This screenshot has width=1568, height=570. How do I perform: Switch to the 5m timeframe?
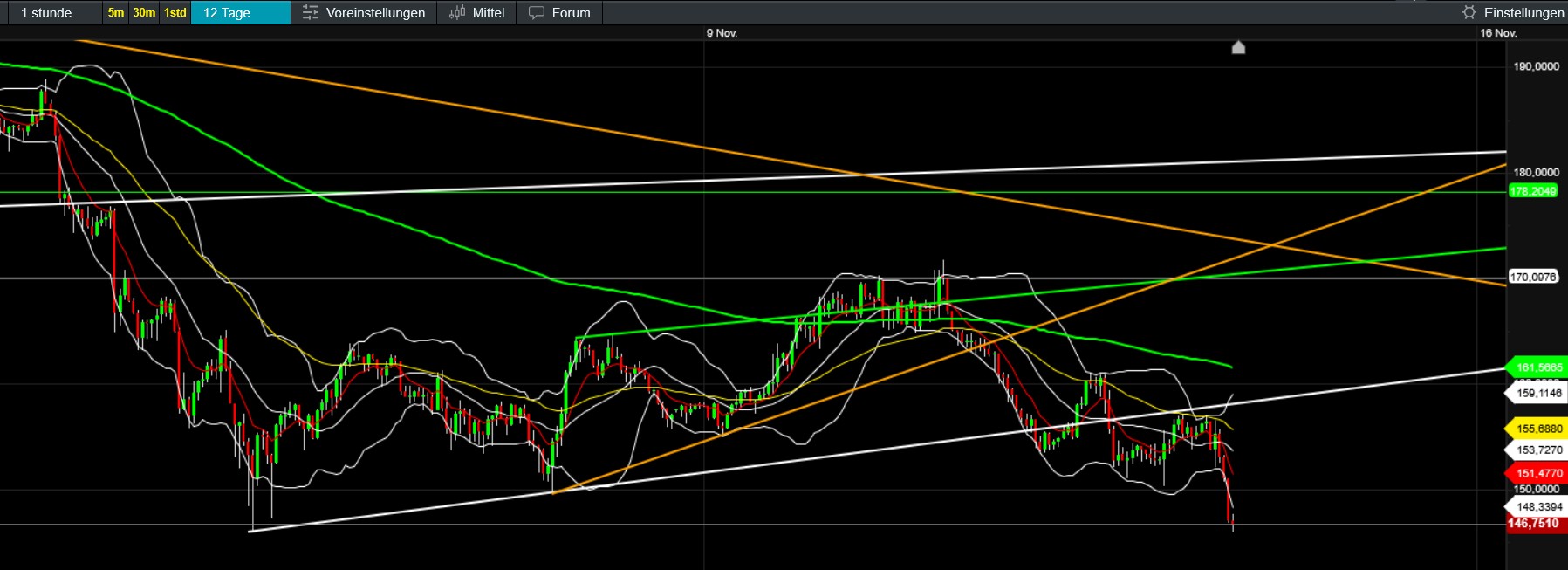point(116,13)
